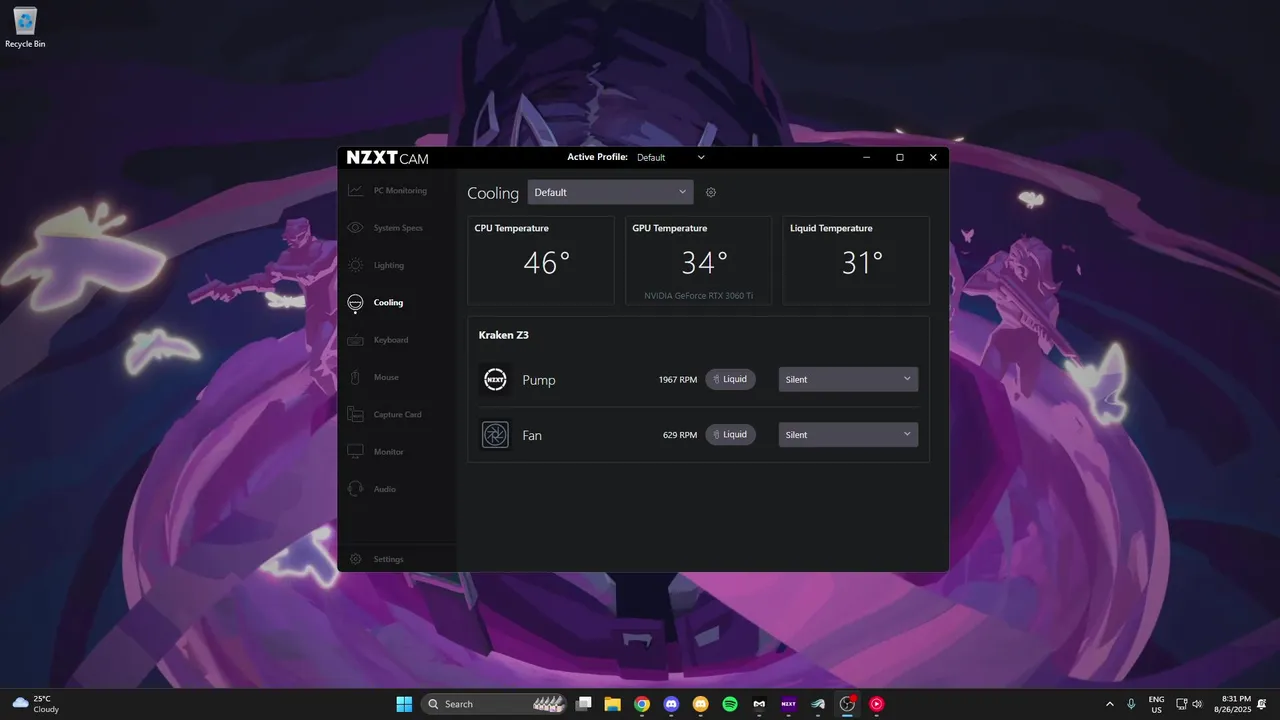
Task: Open blue Discord icon on taskbar
Action: point(671,704)
